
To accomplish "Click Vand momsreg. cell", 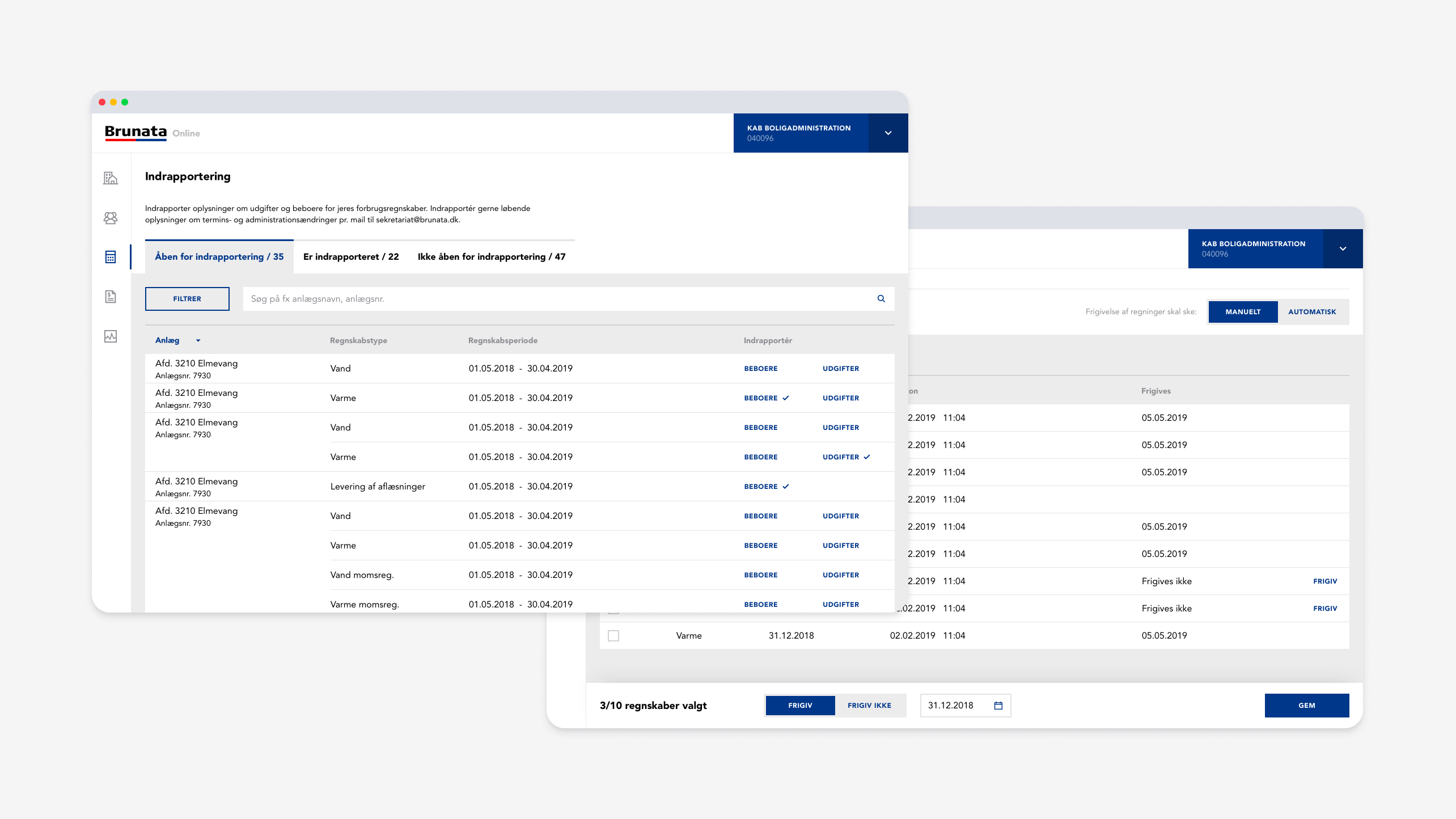I will (362, 575).
